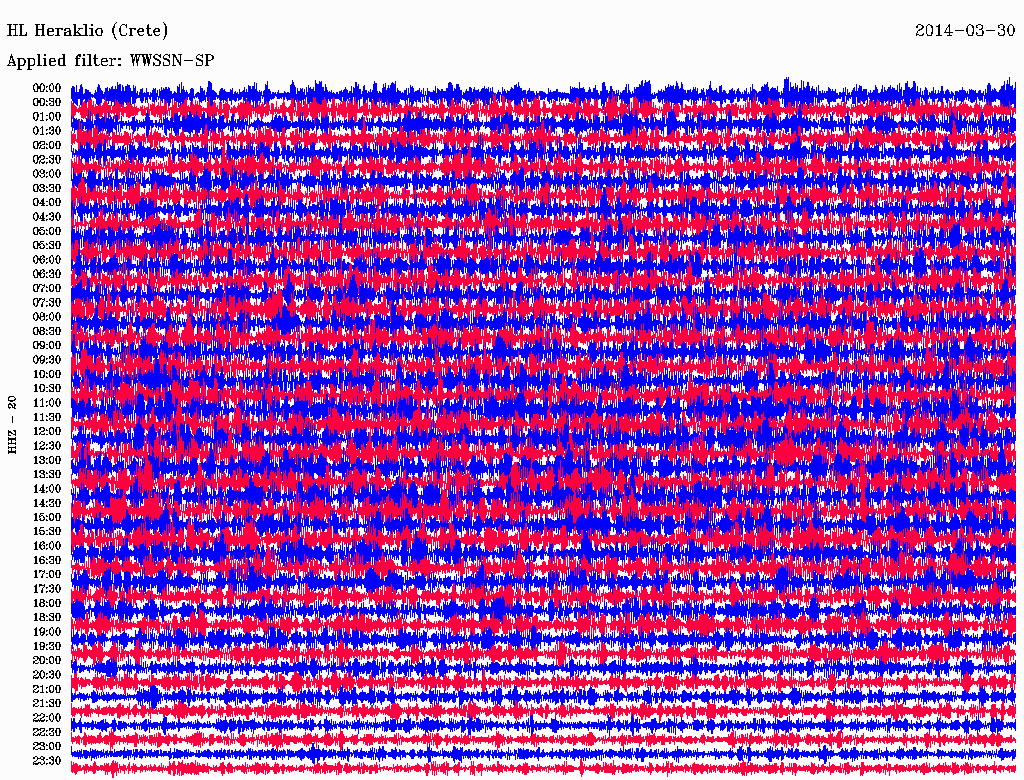Click the '22:00' time label
This screenshot has height=780, width=1024.
(x=47, y=717)
